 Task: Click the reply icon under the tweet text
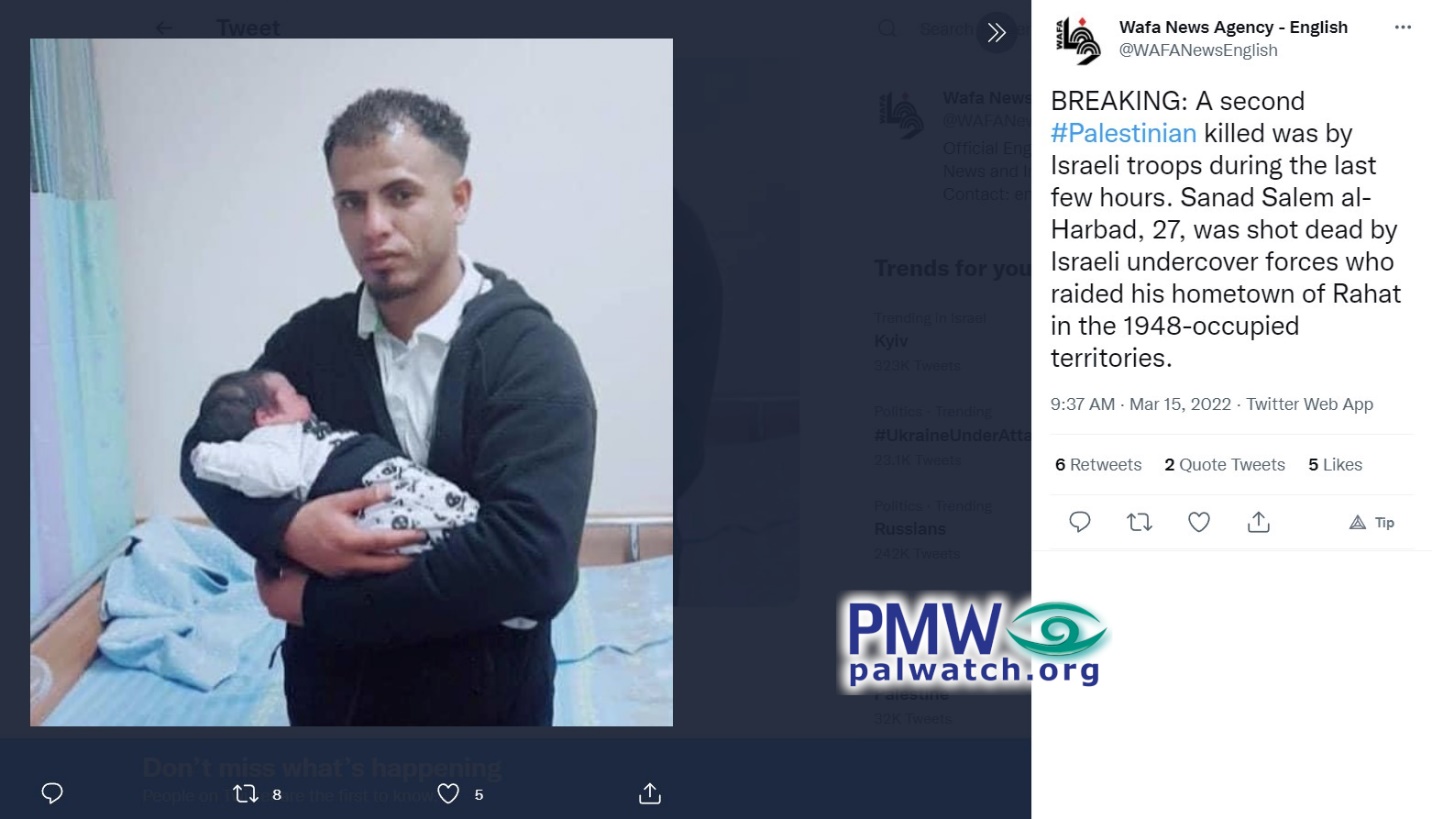1080,522
